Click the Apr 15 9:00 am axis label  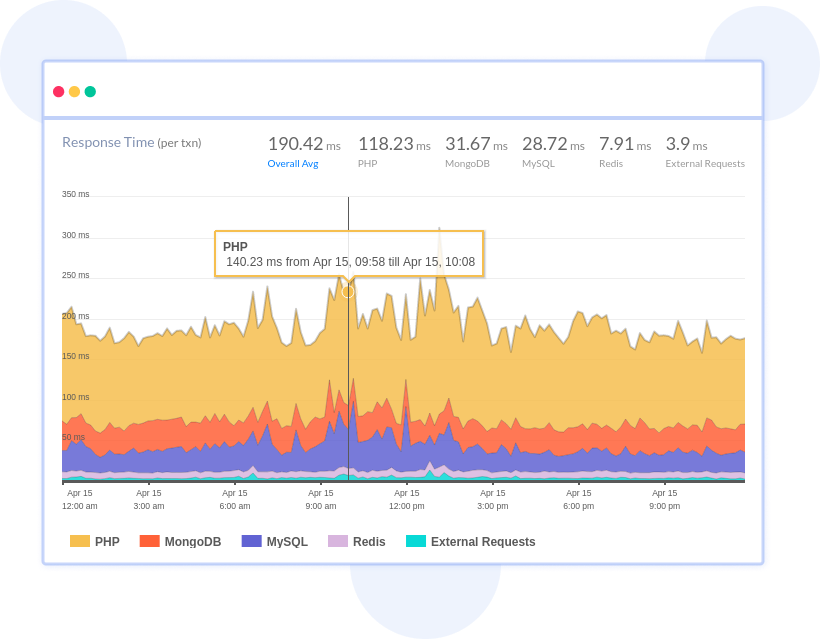321,499
